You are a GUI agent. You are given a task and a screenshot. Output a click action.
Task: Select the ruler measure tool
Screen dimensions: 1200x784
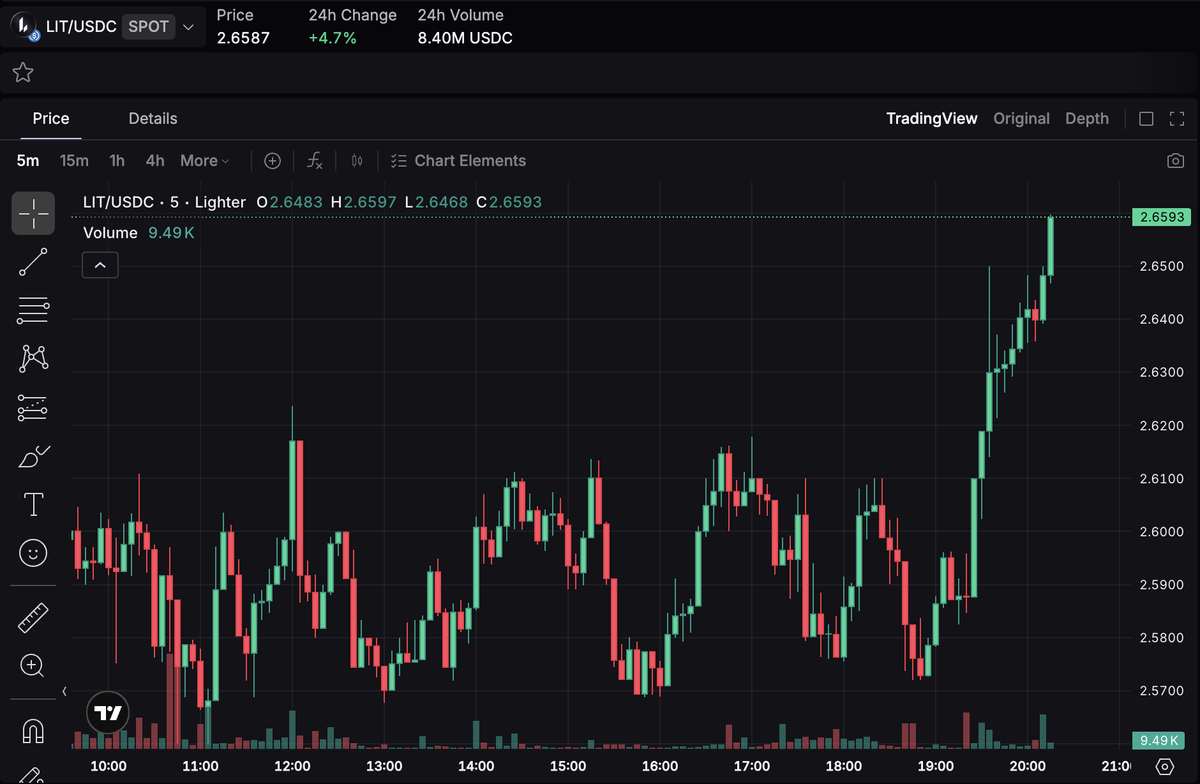(33, 617)
